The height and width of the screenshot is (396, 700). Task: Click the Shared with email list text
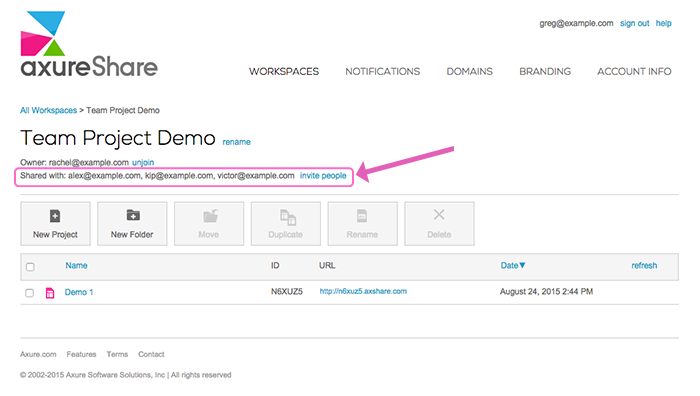tap(157, 175)
